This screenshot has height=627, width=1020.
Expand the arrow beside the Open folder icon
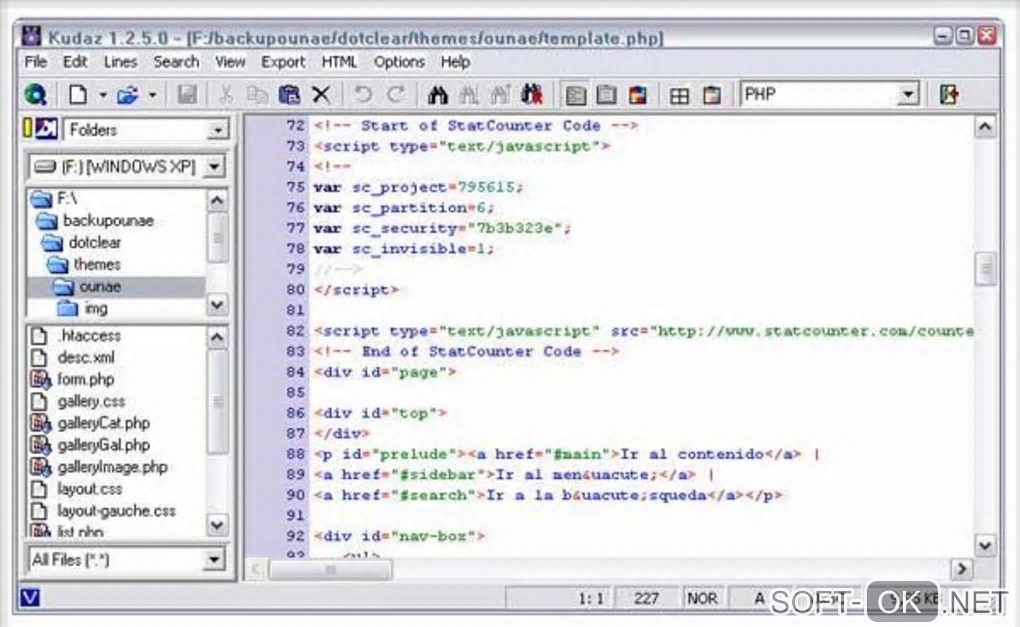152,96
